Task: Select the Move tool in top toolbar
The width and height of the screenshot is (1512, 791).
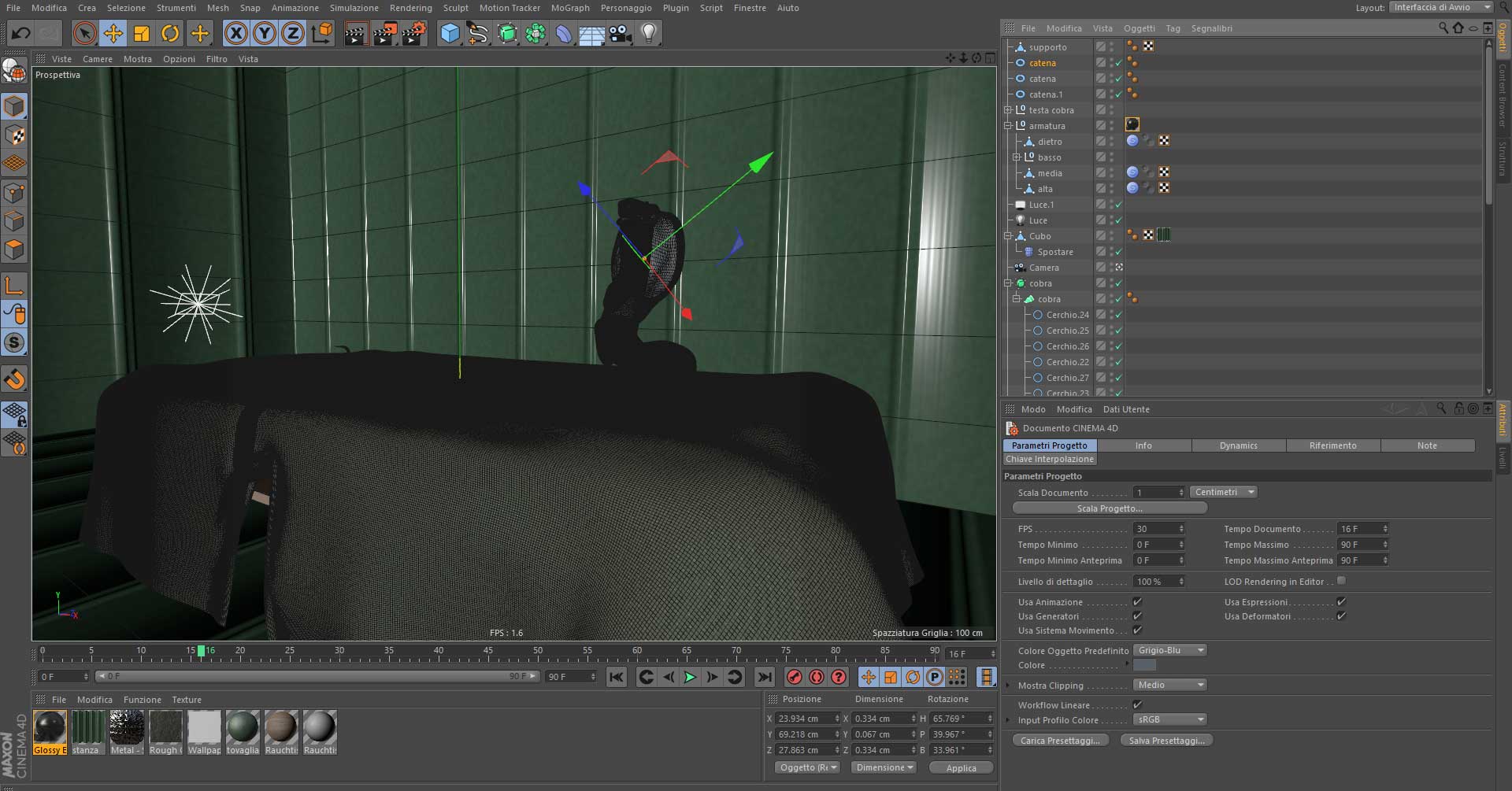Action: 113,33
